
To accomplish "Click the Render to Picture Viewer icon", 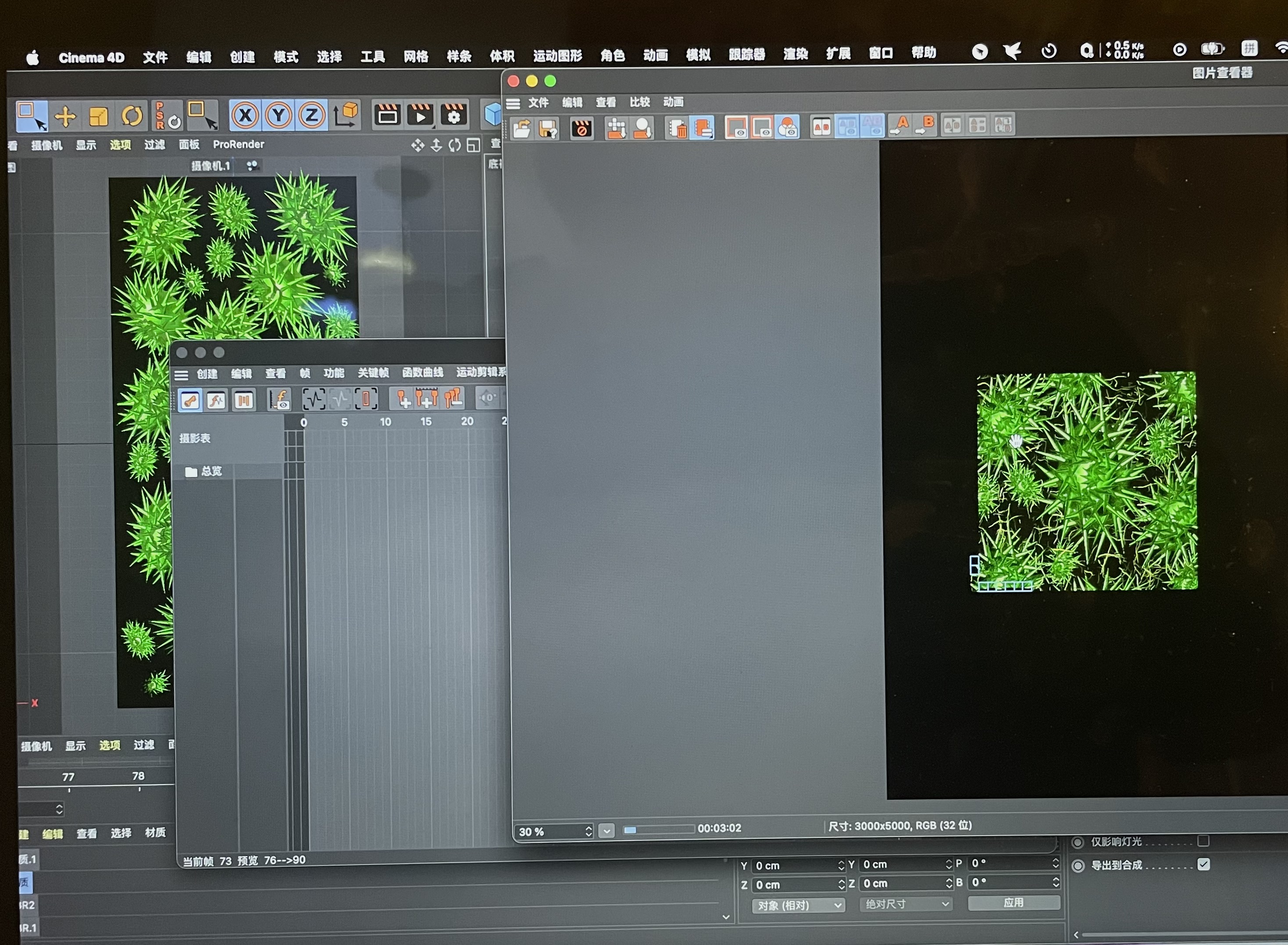I will [420, 115].
